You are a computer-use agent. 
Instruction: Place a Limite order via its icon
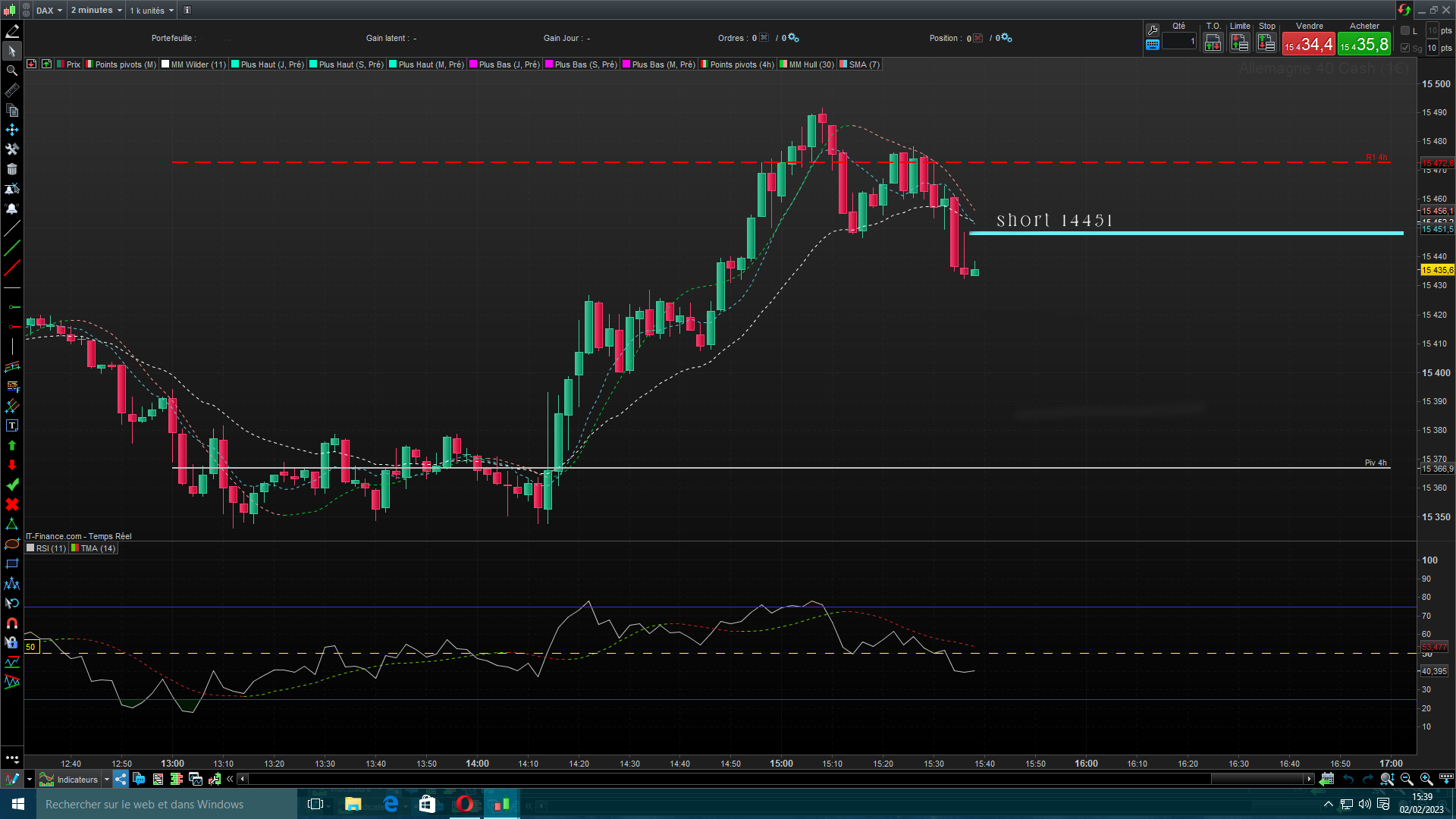1239,43
